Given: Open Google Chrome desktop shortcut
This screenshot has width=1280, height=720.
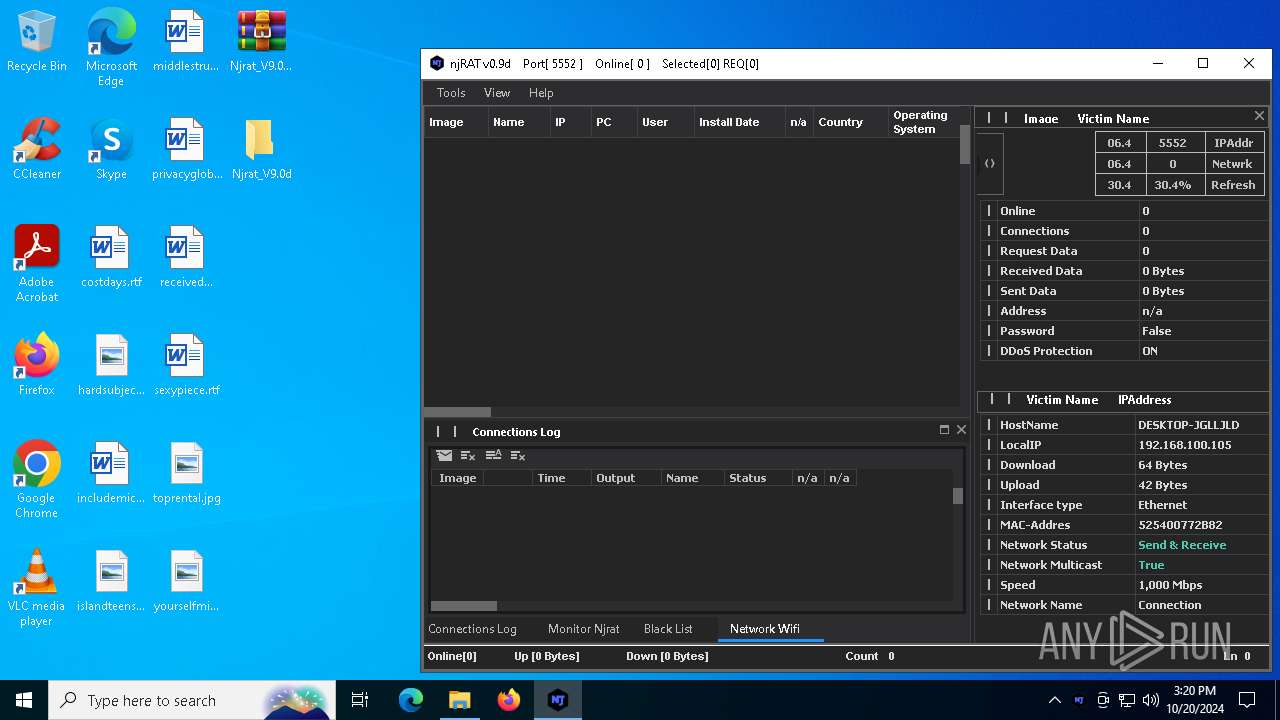Looking at the screenshot, I should click(x=37, y=480).
